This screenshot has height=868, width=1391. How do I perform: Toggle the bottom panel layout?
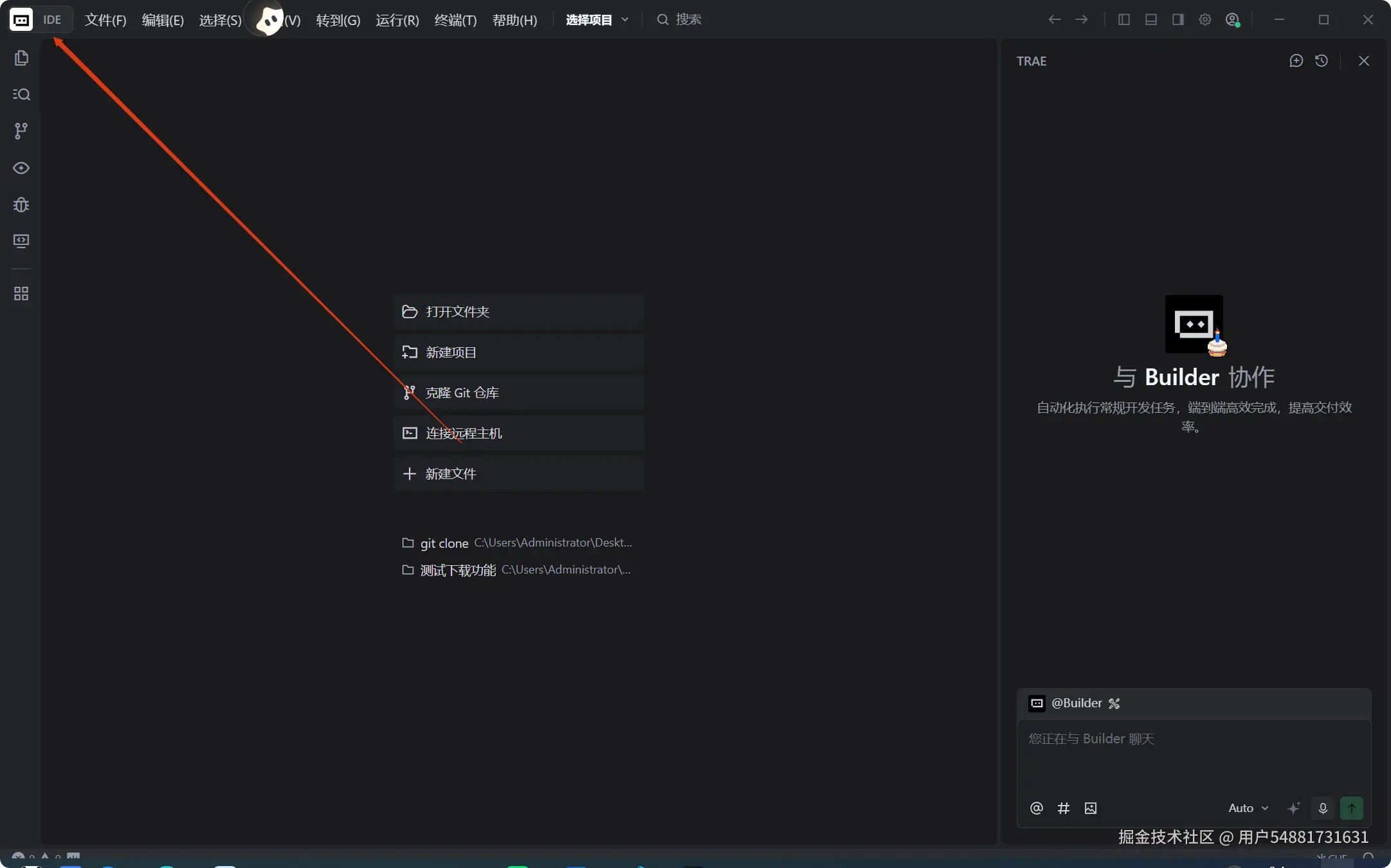[x=1151, y=19]
